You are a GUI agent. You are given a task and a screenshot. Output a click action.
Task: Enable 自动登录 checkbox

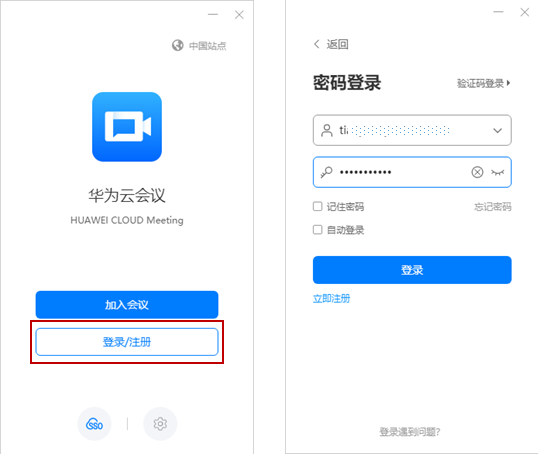click(x=318, y=230)
